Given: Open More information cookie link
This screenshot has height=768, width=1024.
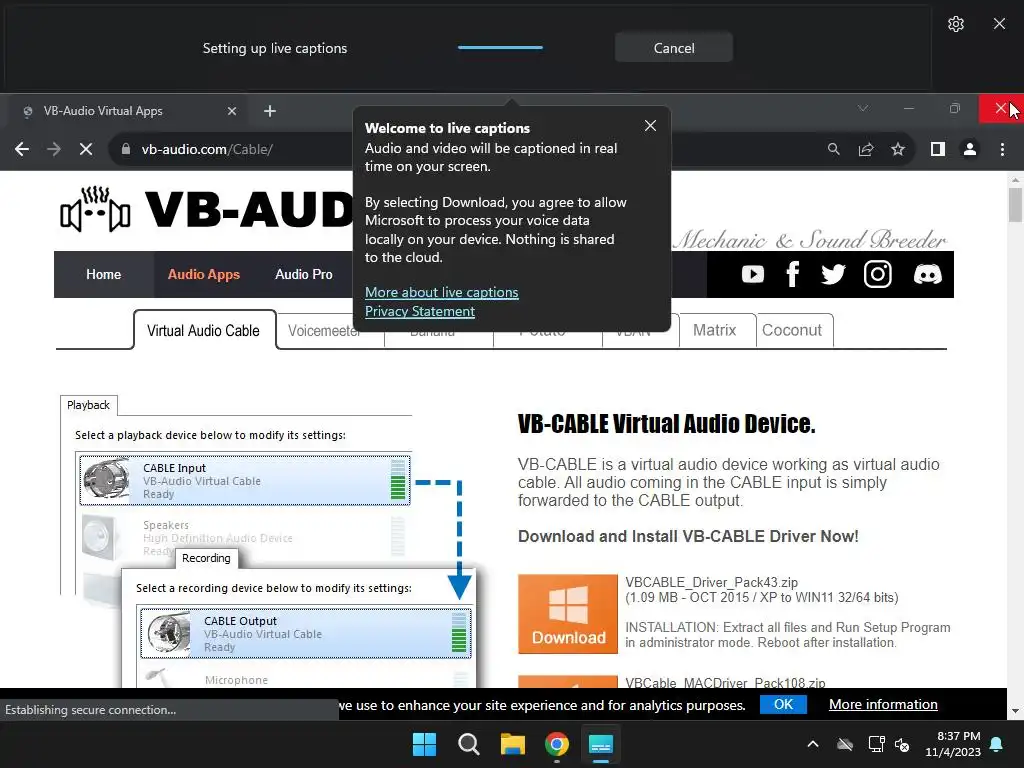Looking at the screenshot, I should click(x=883, y=705).
